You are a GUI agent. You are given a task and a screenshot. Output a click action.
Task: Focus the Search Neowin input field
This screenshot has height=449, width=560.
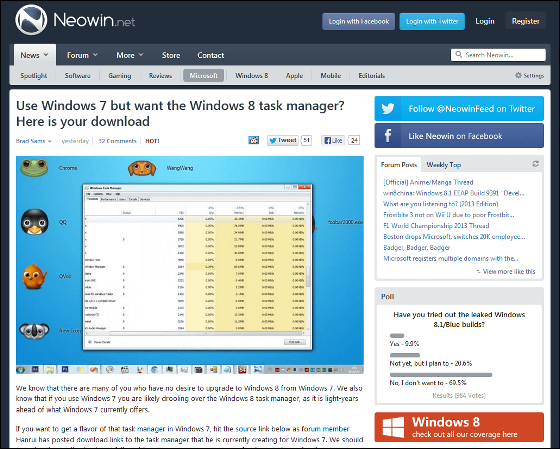(x=498, y=55)
